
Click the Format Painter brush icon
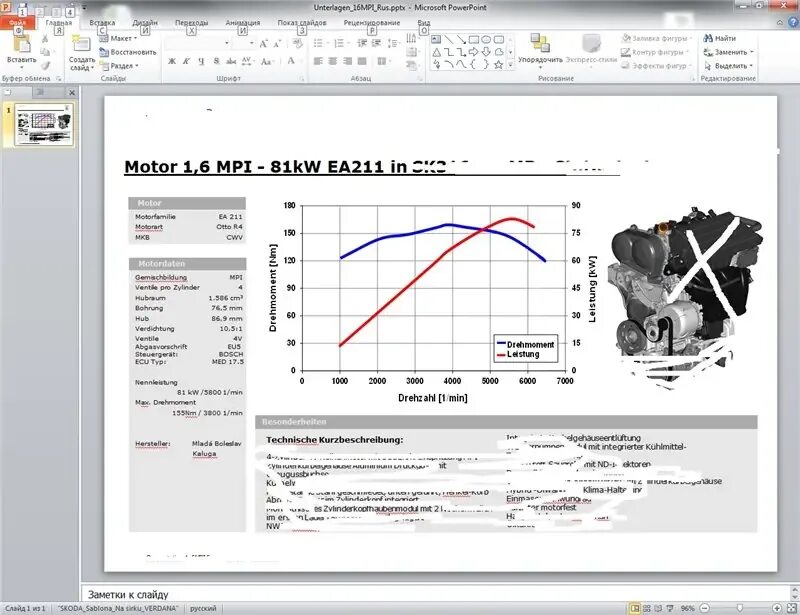coord(45,65)
